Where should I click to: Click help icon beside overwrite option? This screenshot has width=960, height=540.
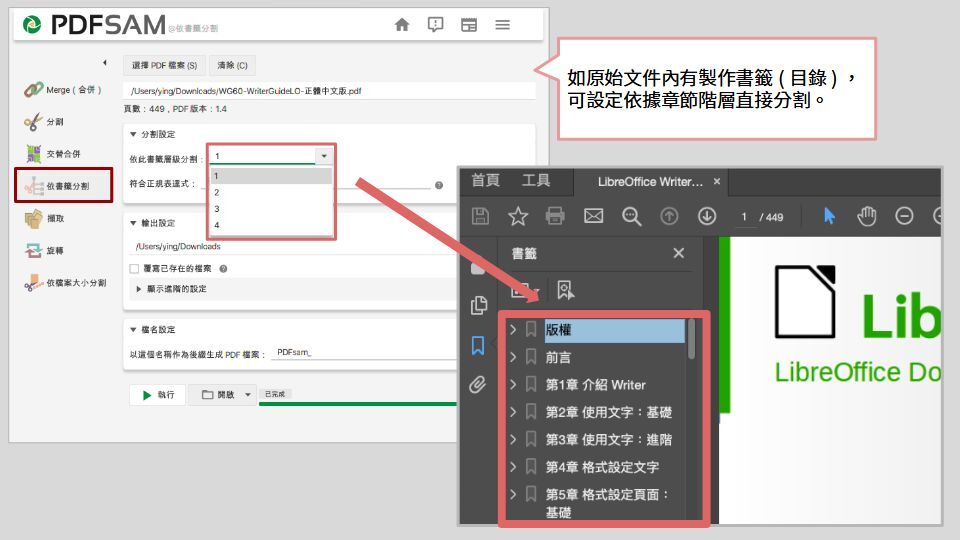point(223,268)
